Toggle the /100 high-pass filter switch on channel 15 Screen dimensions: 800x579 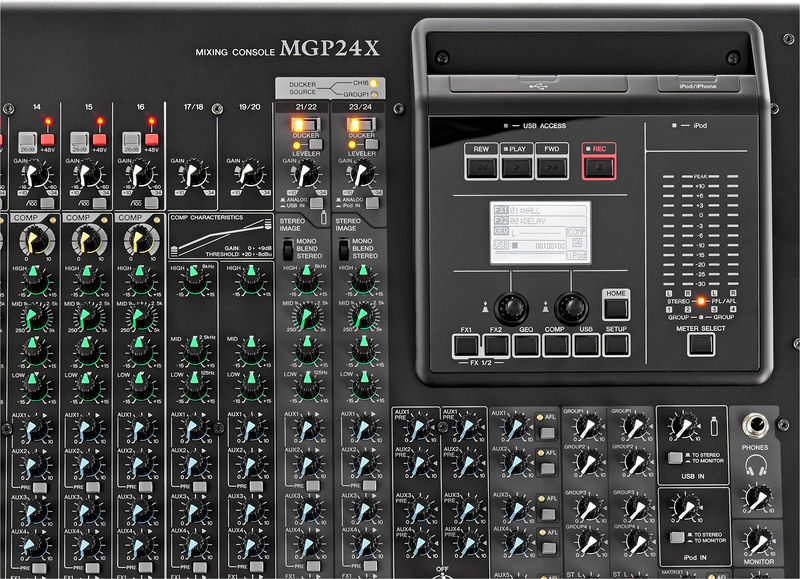[99, 203]
